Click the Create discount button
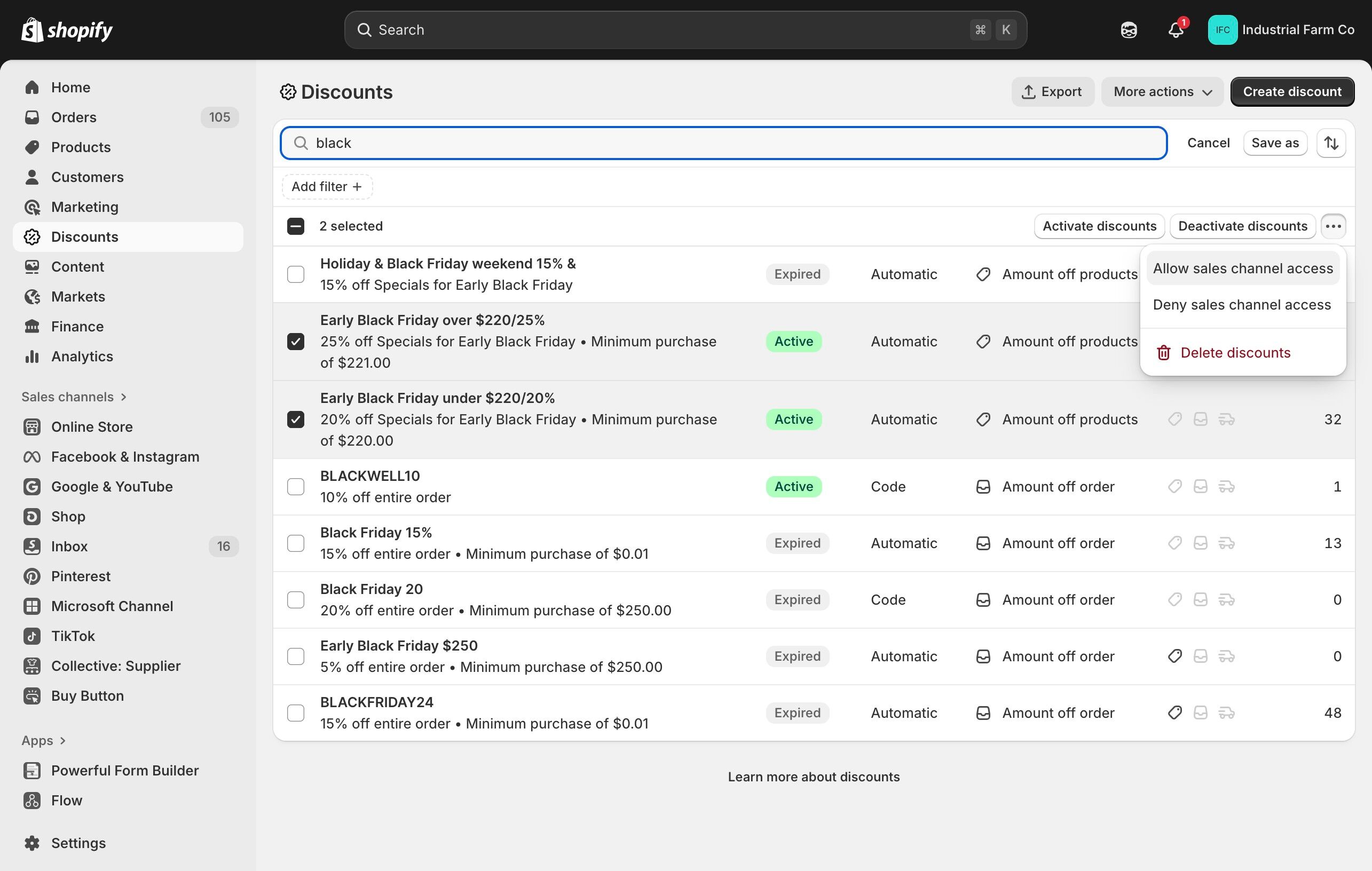 1292,92
